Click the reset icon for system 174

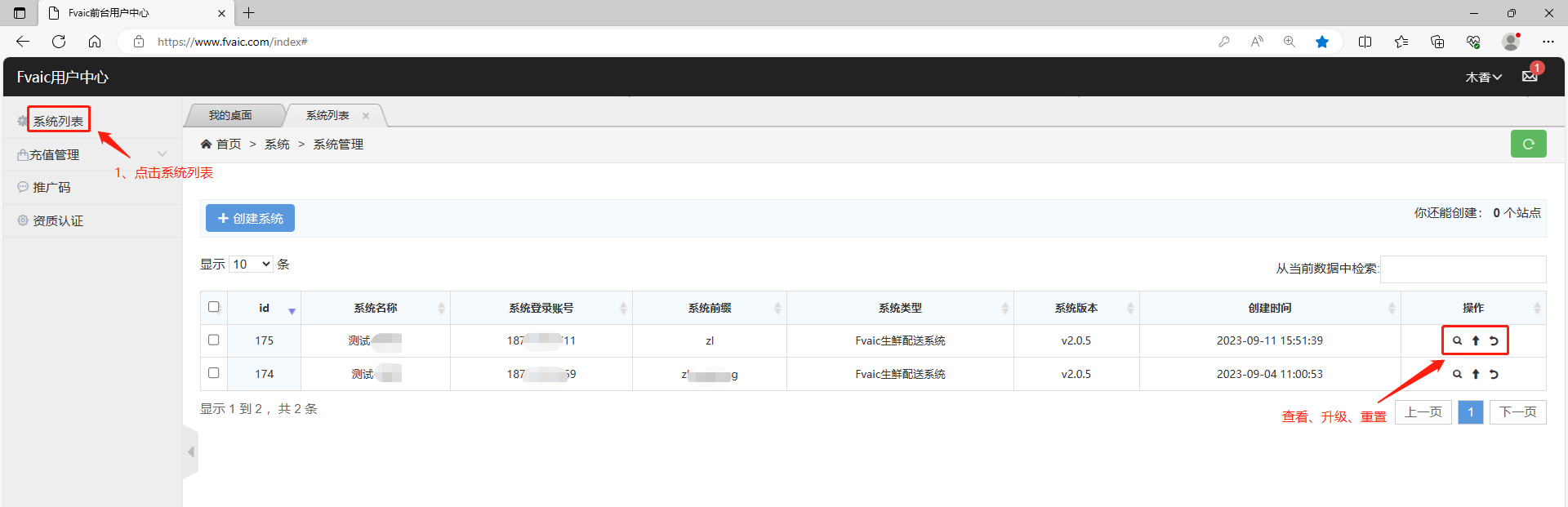pyautogui.click(x=1494, y=375)
